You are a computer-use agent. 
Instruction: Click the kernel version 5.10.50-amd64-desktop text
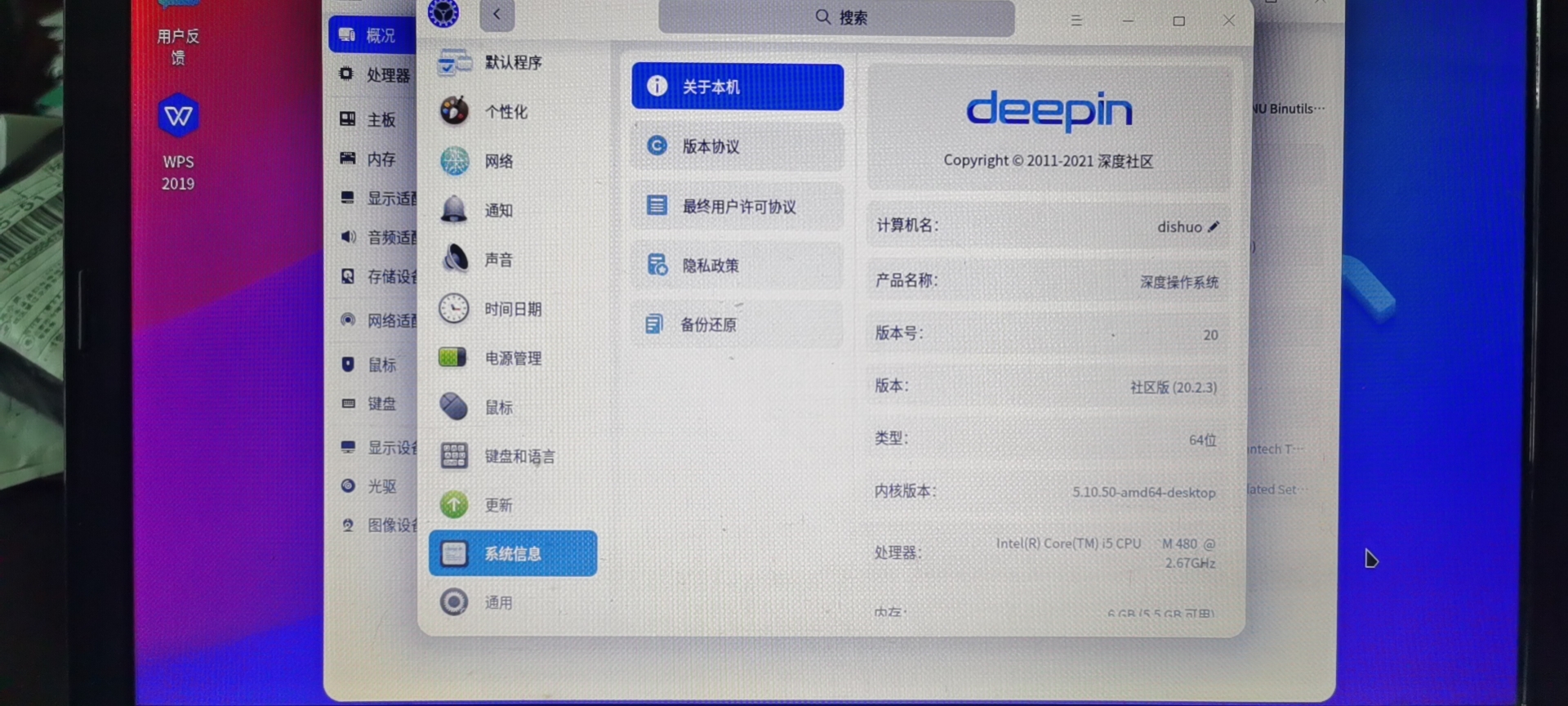[1144, 492]
